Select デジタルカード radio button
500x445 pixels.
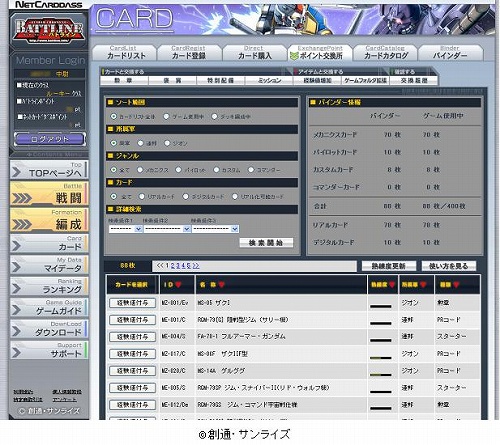click(x=186, y=196)
